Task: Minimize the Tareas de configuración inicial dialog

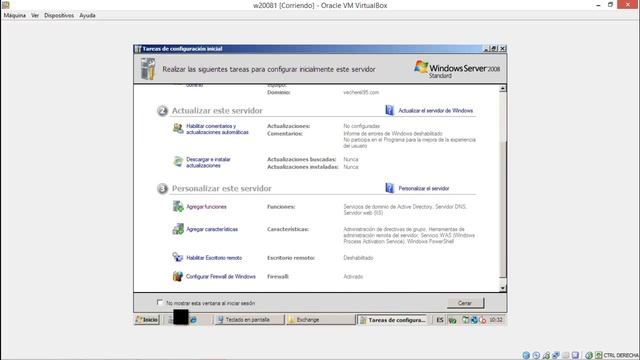Action: (487, 49)
